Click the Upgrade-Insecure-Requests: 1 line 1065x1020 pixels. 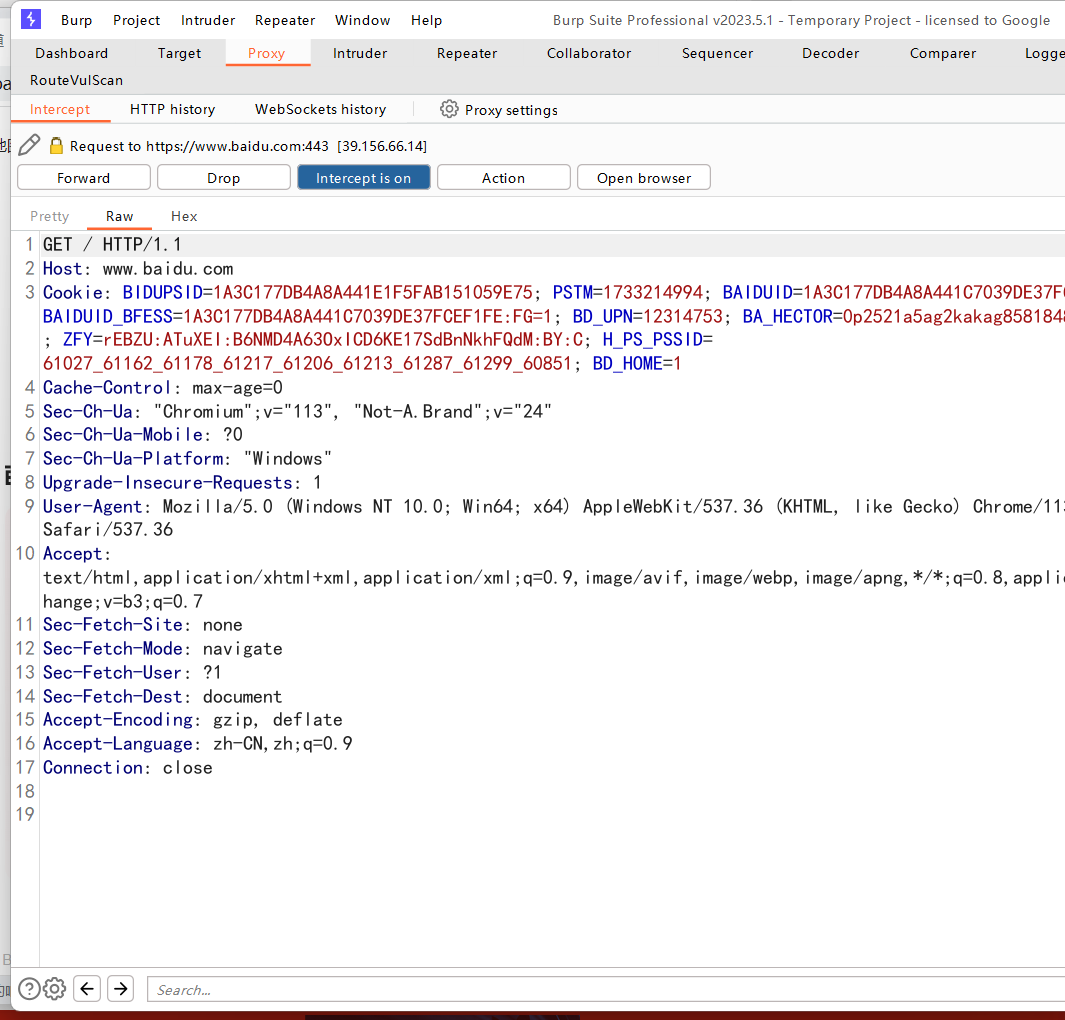[182, 483]
